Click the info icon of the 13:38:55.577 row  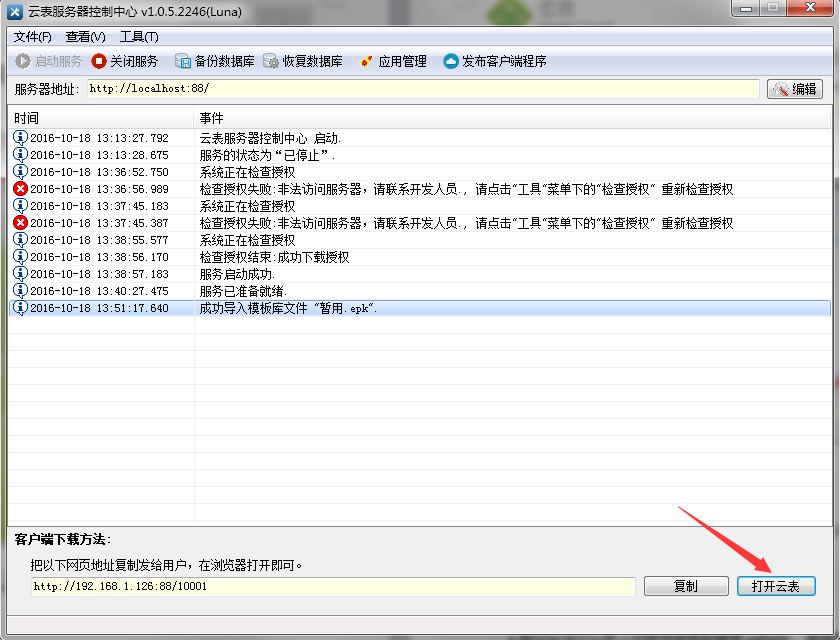20,240
